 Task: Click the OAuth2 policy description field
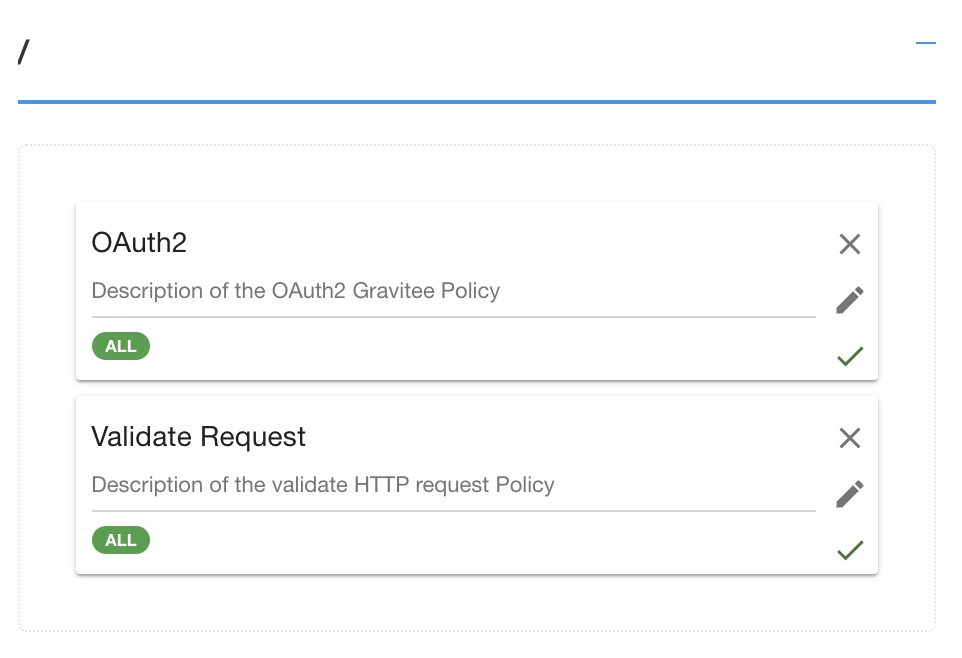453,291
